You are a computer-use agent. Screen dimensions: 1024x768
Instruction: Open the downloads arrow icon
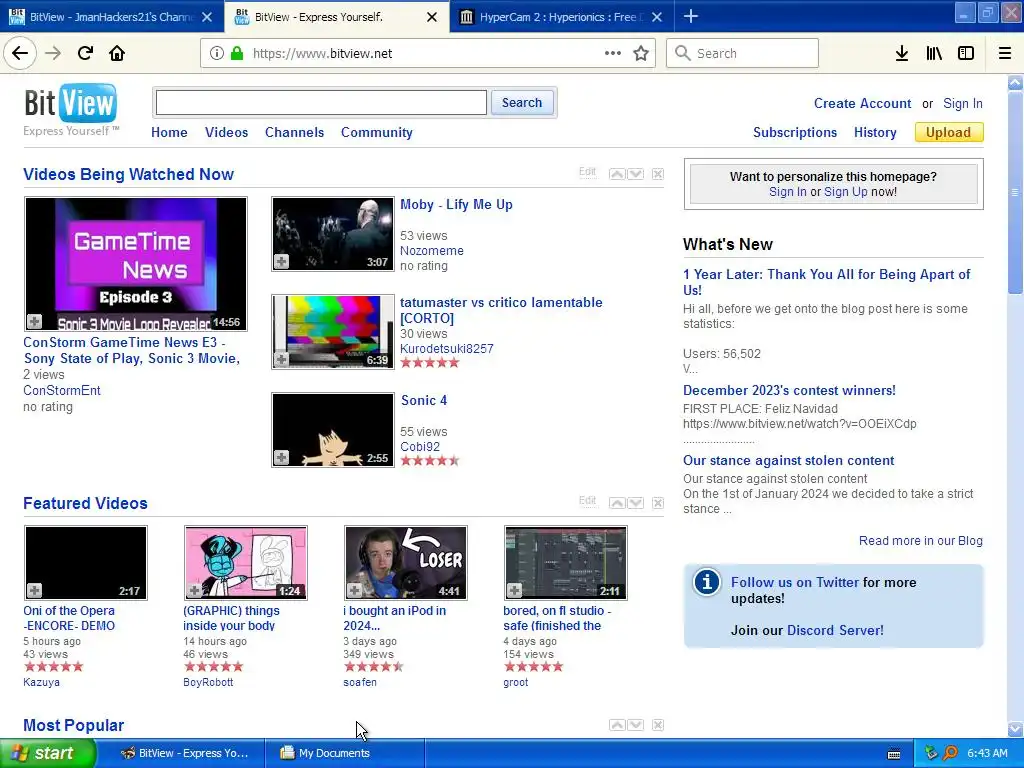[902, 54]
